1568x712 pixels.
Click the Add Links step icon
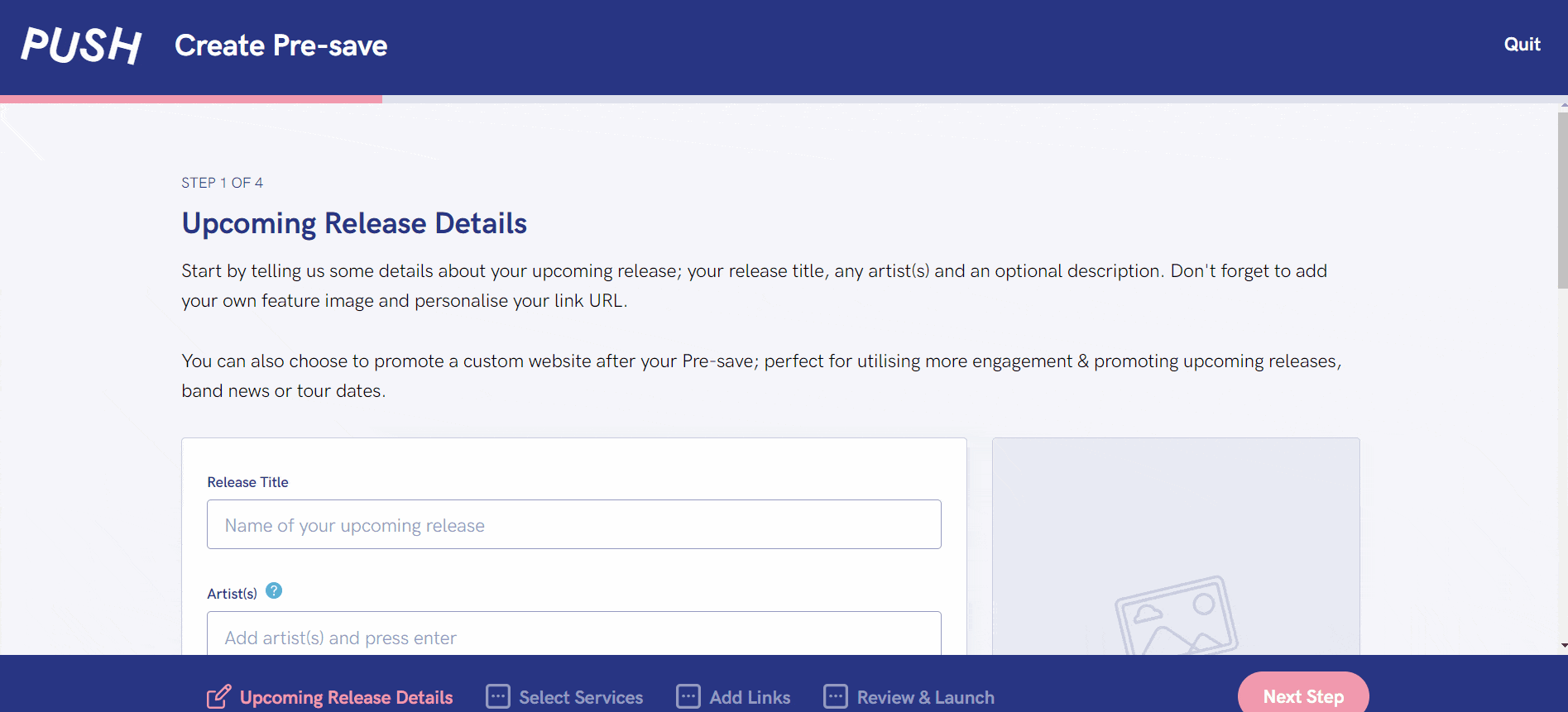pos(688,696)
